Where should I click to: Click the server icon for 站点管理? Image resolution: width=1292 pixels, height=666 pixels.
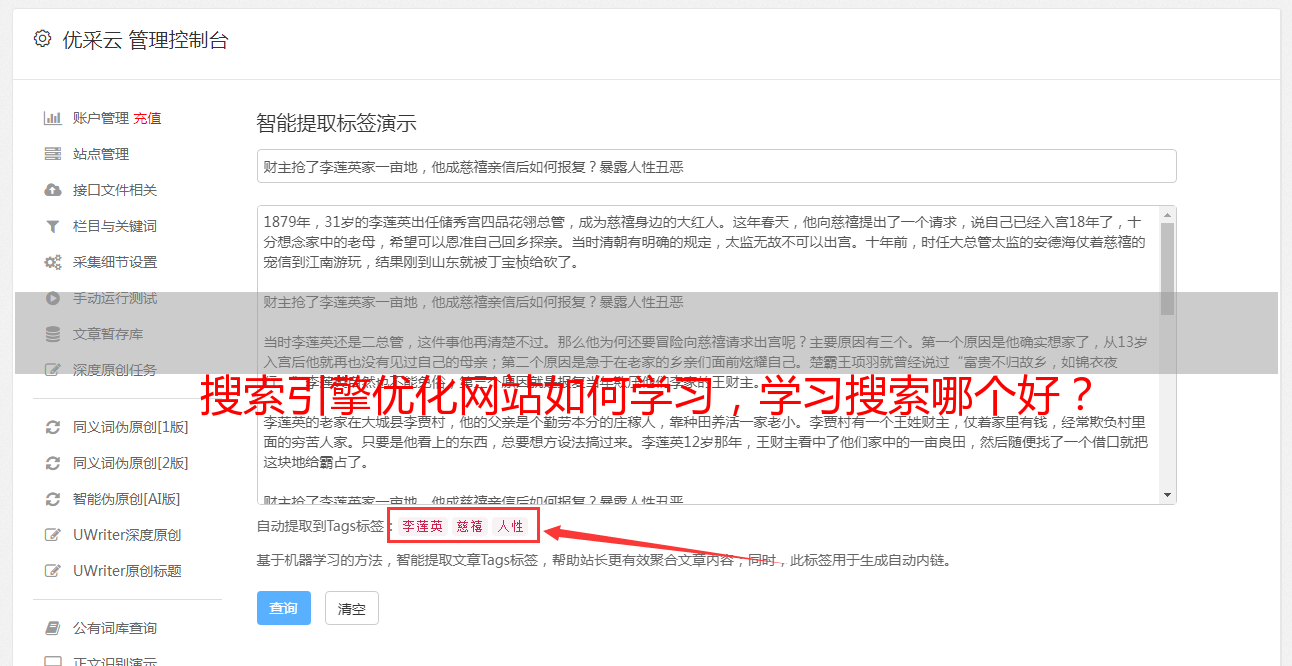click(53, 154)
